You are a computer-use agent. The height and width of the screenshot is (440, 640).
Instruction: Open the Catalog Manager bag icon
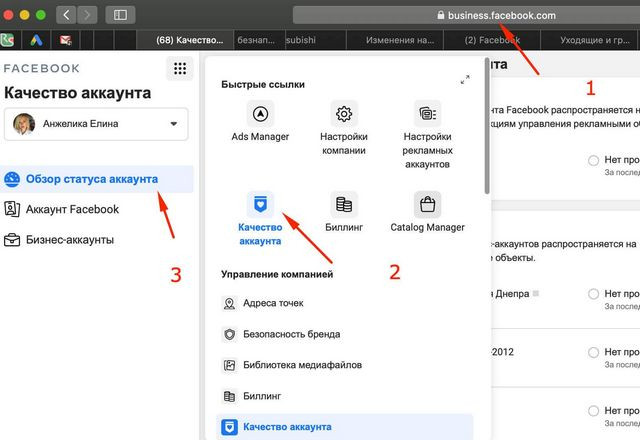pos(427,204)
